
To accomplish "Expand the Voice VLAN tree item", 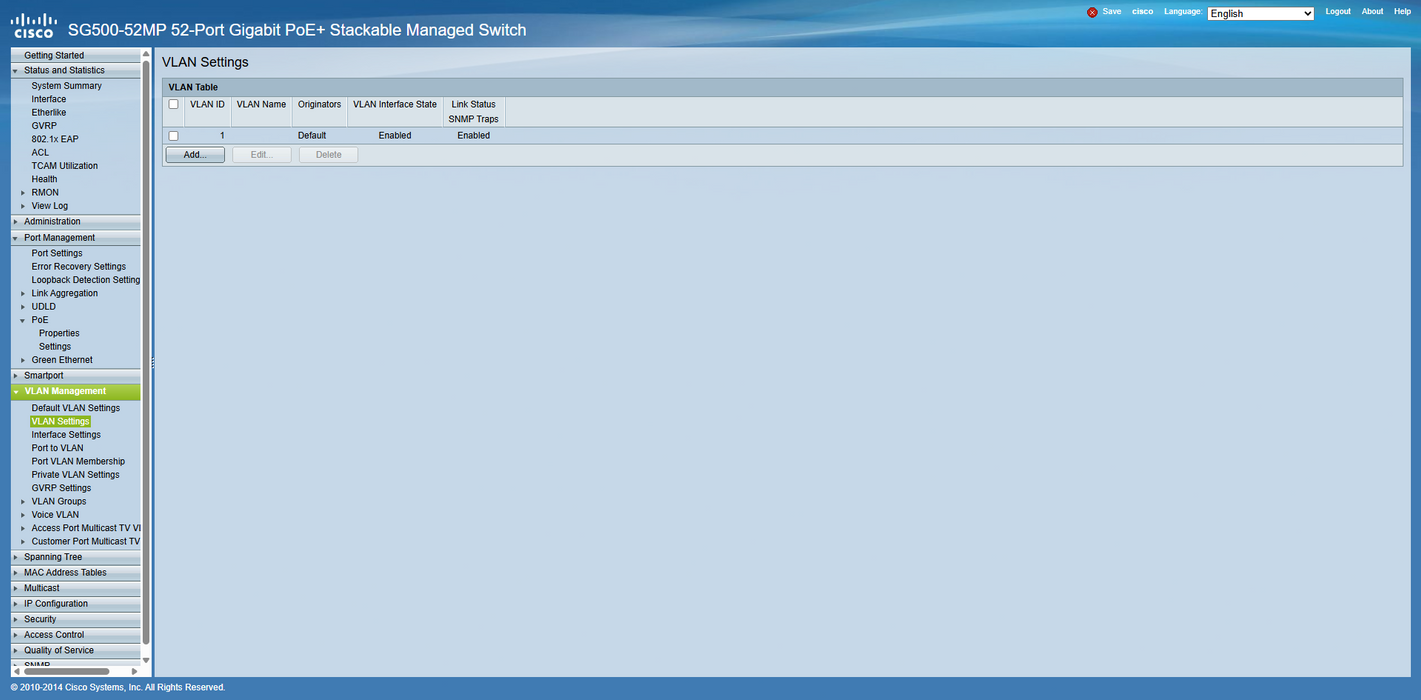I will coord(23,515).
